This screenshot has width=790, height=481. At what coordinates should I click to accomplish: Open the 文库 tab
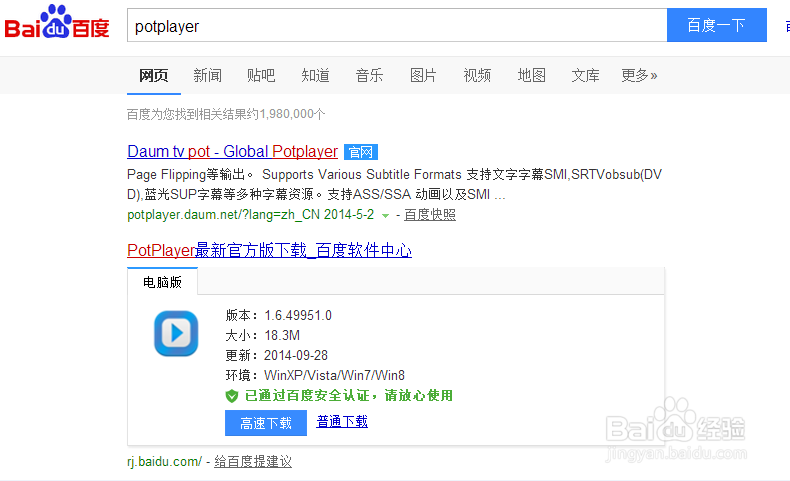(585, 76)
